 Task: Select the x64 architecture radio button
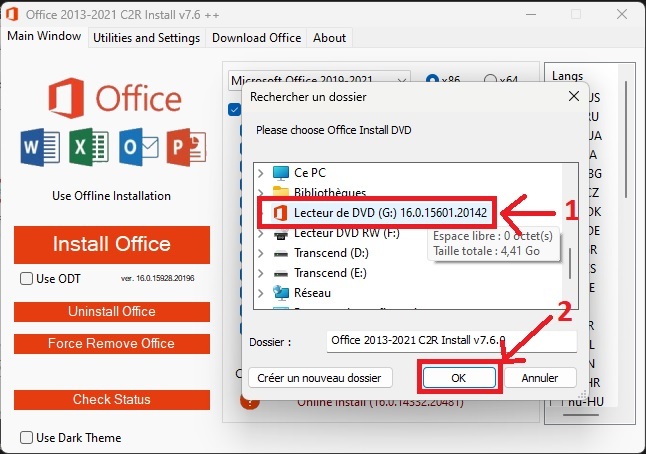tap(490, 79)
